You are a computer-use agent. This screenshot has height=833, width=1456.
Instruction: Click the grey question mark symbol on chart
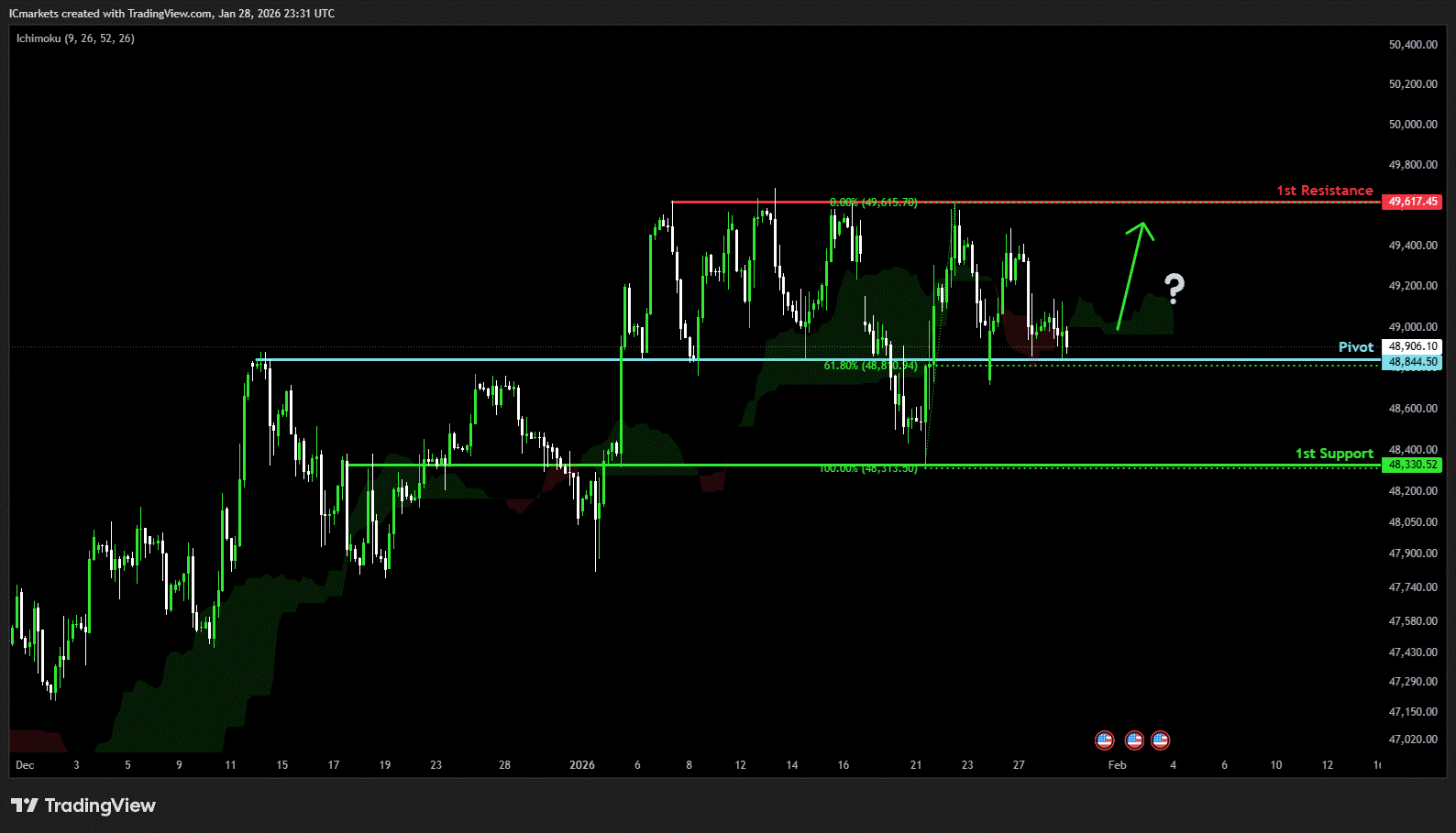click(x=1174, y=289)
